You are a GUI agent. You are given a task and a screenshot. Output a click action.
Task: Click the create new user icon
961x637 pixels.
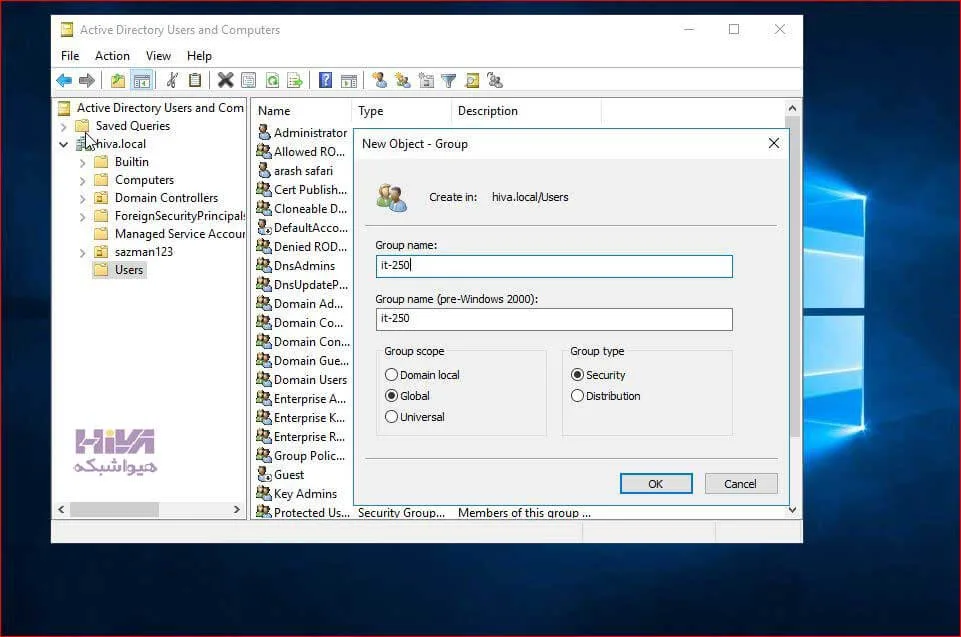[379, 80]
